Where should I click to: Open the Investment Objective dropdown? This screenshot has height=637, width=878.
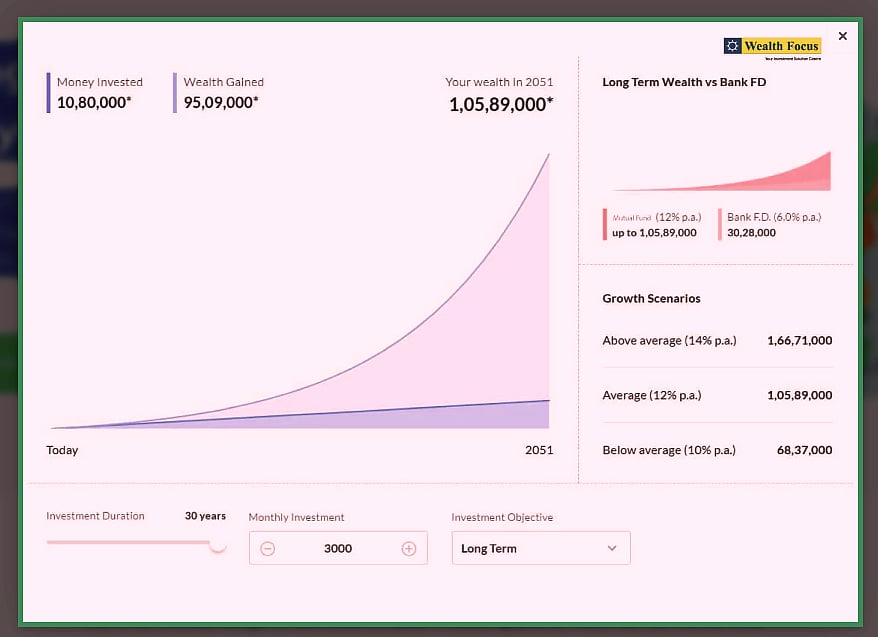(540, 548)
